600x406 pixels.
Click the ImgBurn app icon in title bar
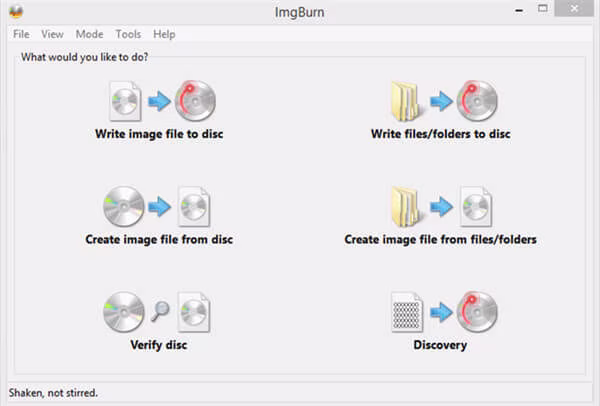click(x=15, y=11)
